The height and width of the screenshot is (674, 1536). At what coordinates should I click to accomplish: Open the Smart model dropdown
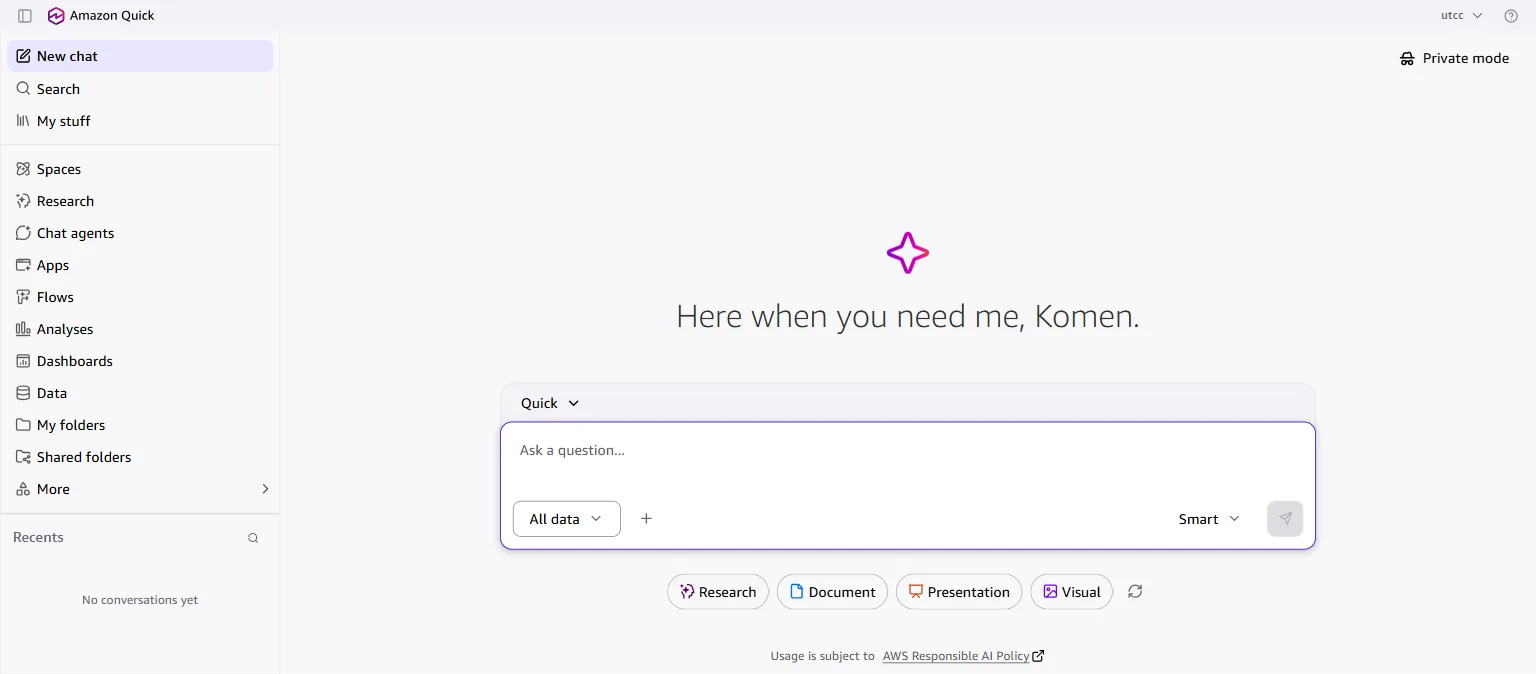(1209, 519)
